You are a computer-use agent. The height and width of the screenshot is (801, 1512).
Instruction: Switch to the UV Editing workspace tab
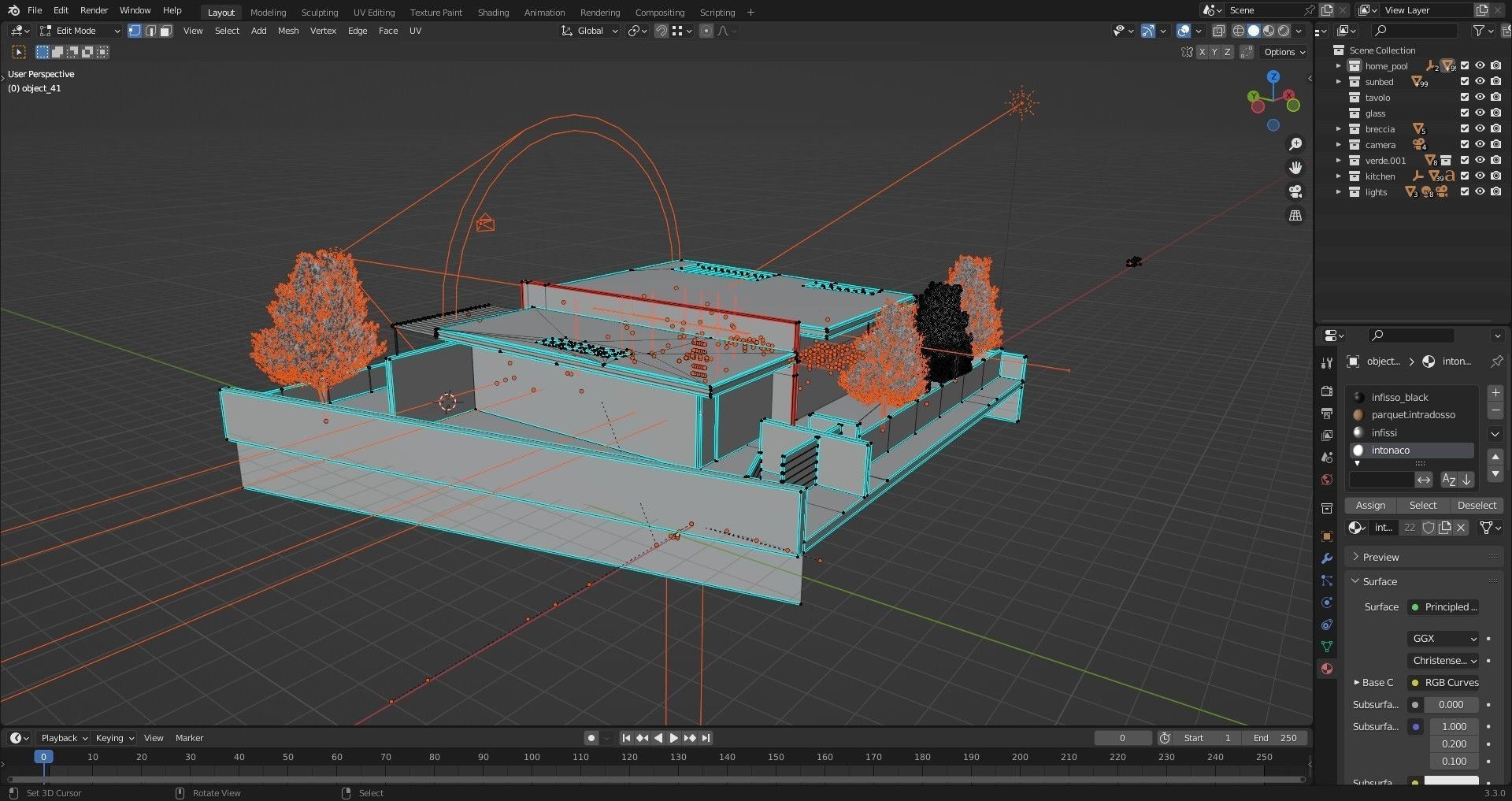373,12
